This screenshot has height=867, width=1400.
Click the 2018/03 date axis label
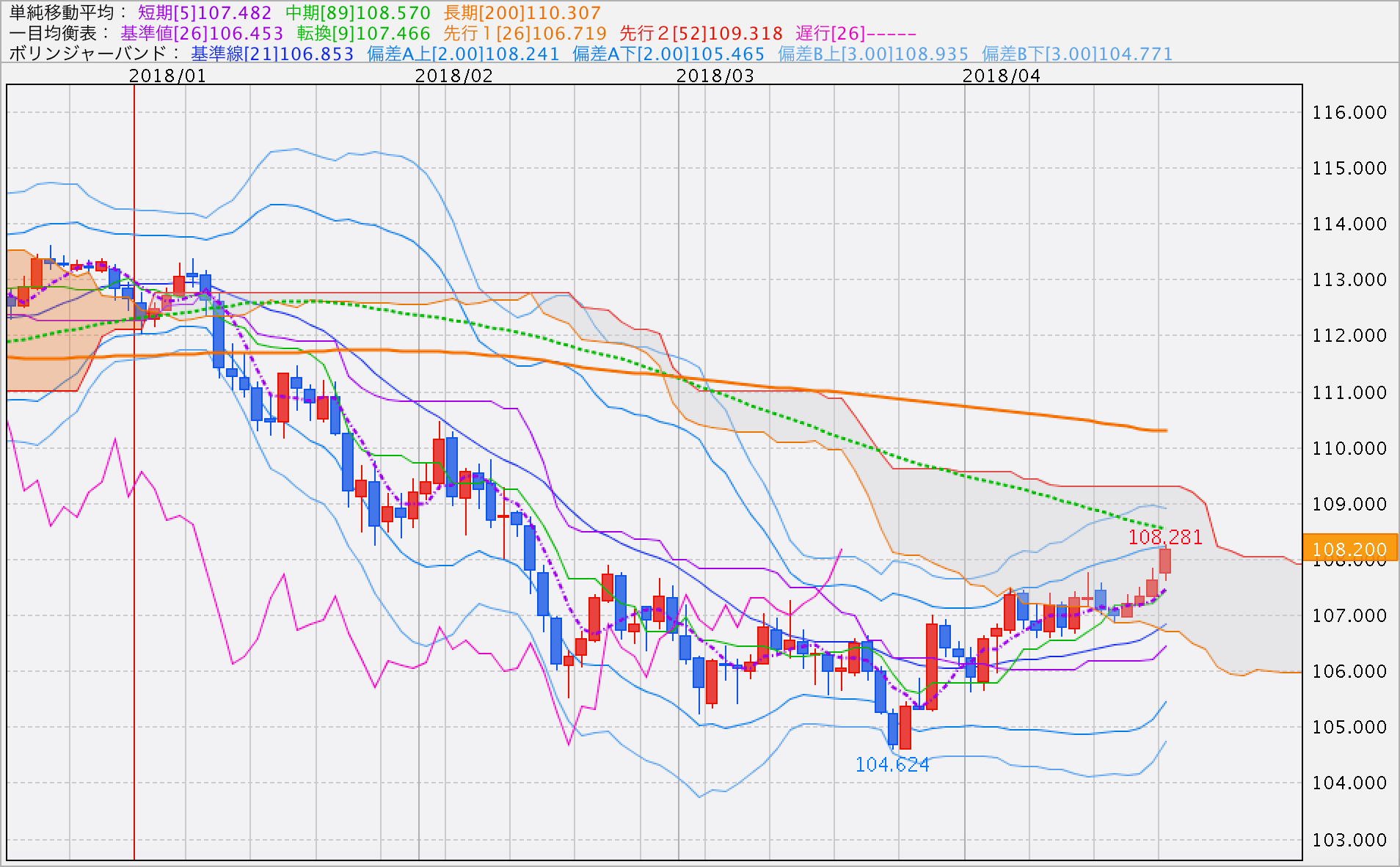click(x=715, y=76)
